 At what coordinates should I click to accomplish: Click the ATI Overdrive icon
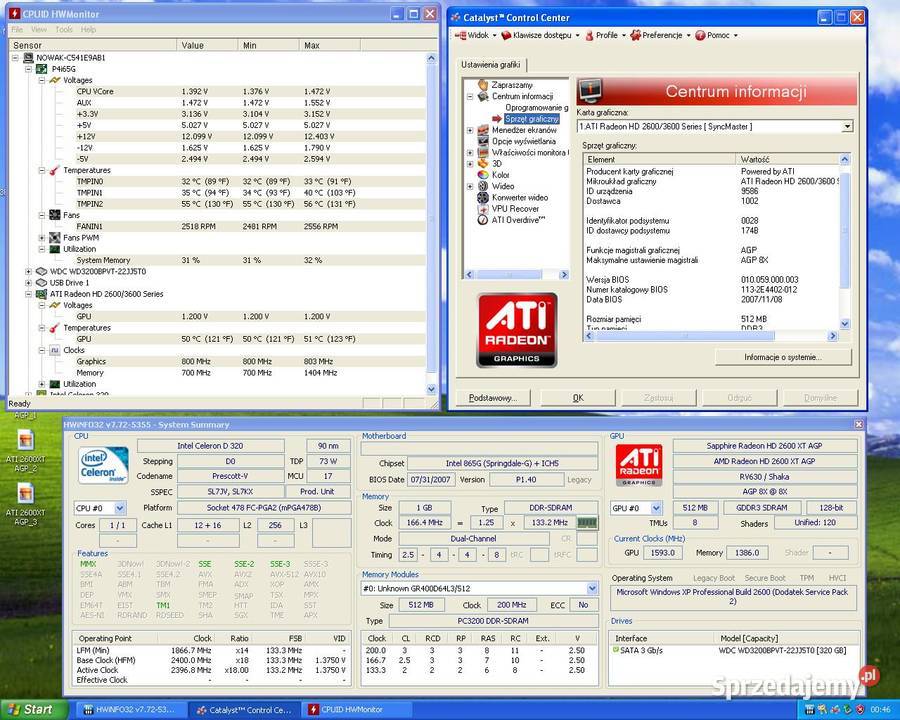tap(483, 220)
